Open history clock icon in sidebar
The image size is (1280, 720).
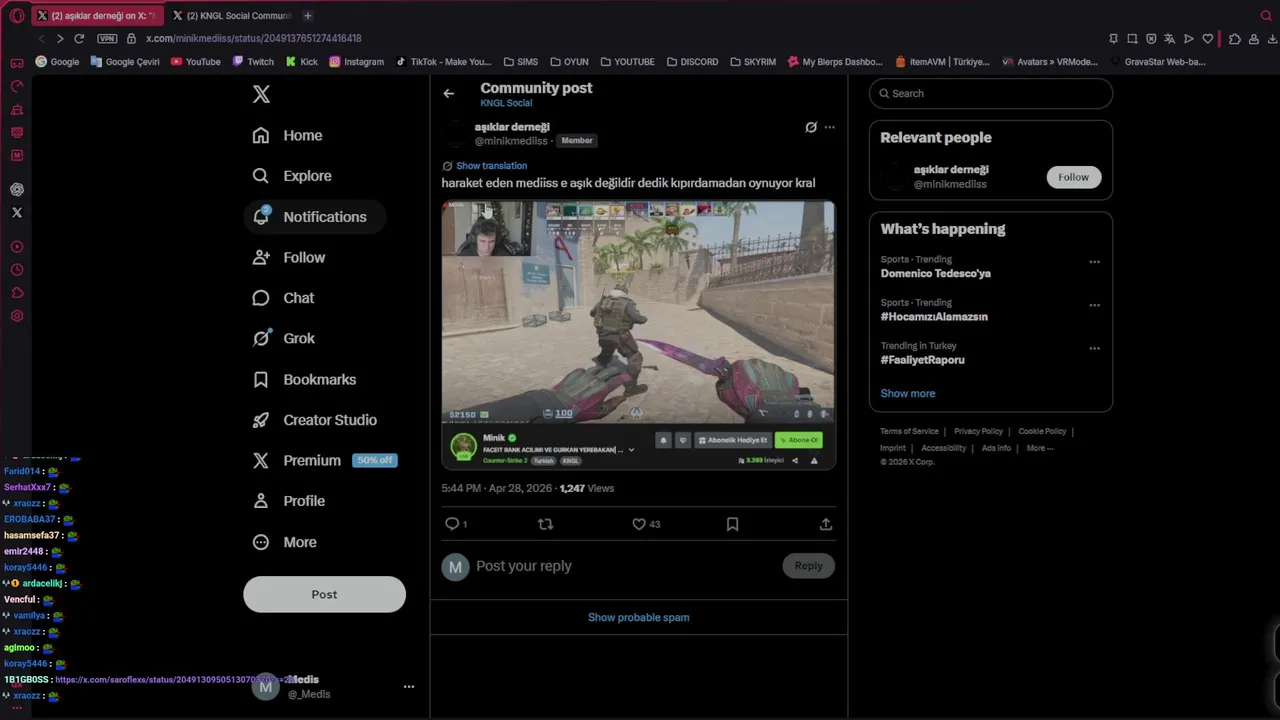tap(17, 270)
